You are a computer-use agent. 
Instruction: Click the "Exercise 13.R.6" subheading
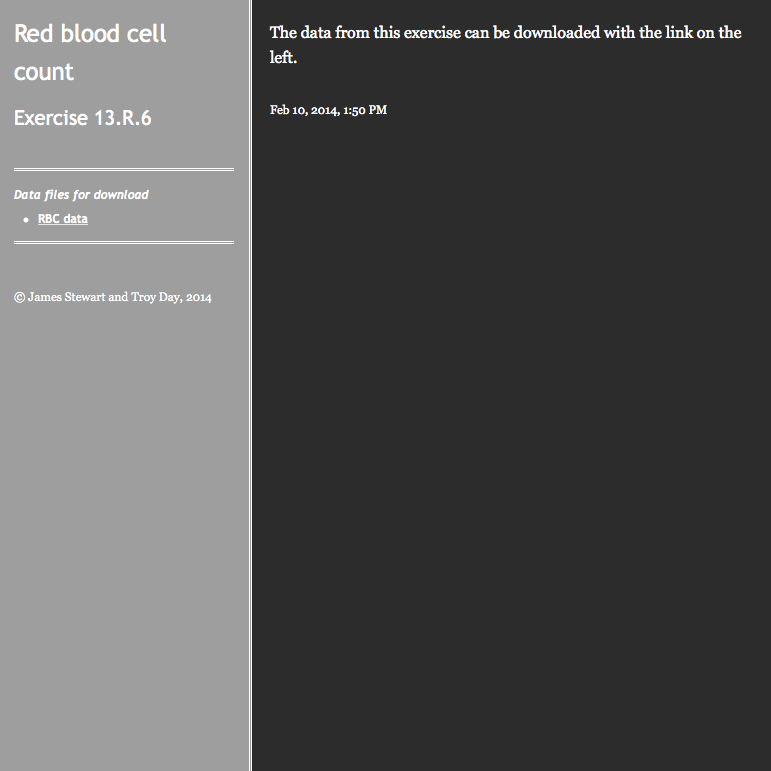coord(83,118)
